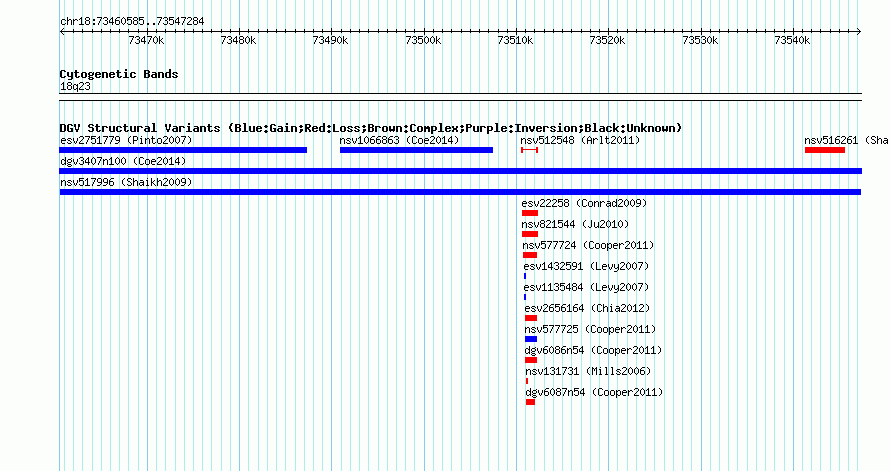This screenshot has width=890, height=471.
Task: Click the 73470k ruler tick label
Action: [146, 40]
